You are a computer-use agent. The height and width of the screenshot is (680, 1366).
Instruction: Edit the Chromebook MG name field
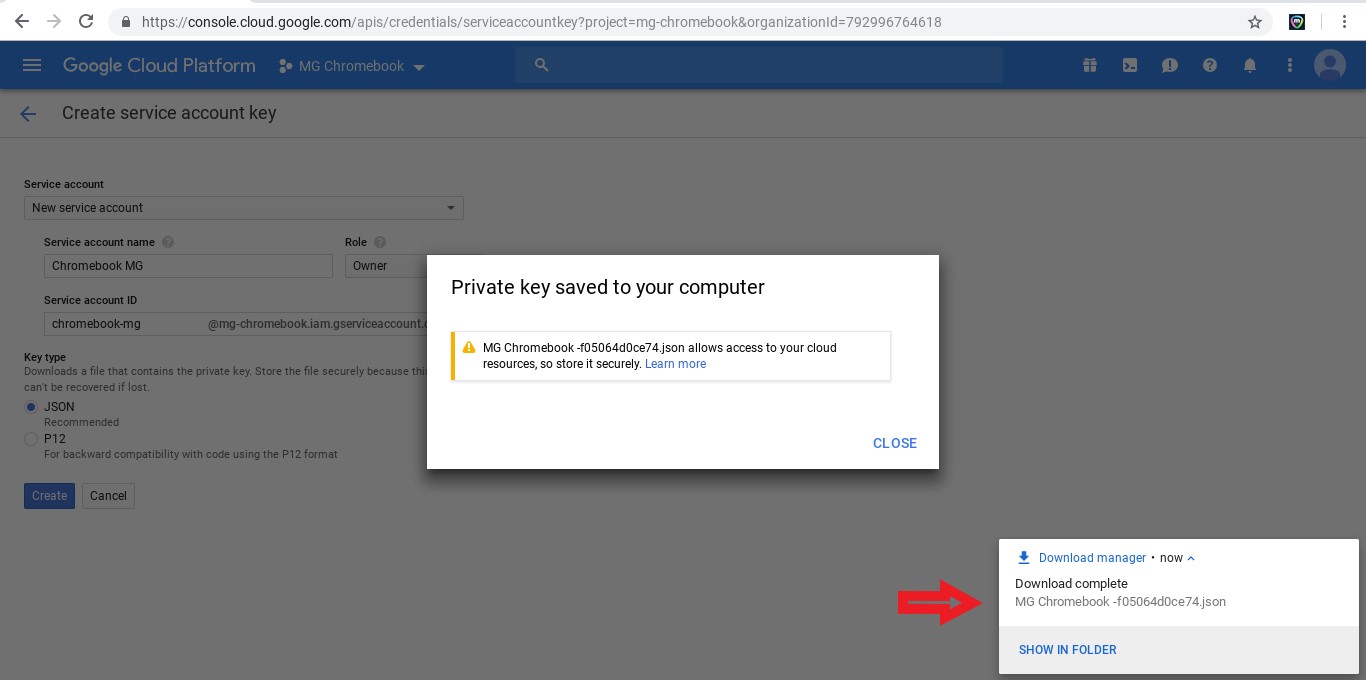coord(188,266)
